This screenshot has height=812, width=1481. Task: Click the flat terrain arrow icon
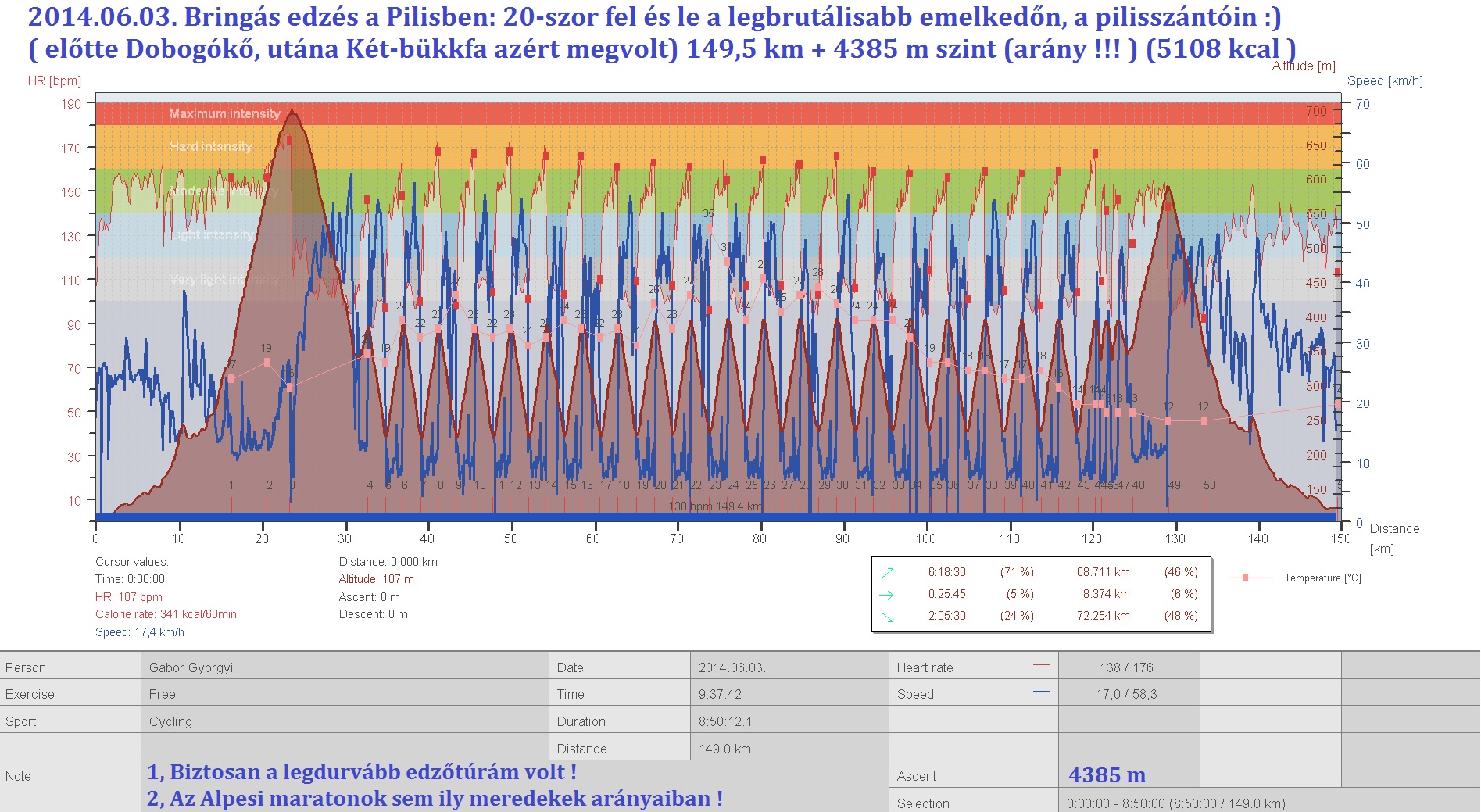[x=887, y=595]
